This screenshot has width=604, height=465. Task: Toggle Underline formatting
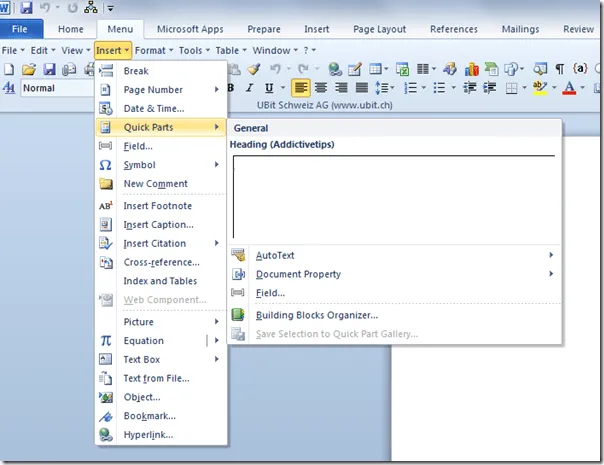(269, 88)
